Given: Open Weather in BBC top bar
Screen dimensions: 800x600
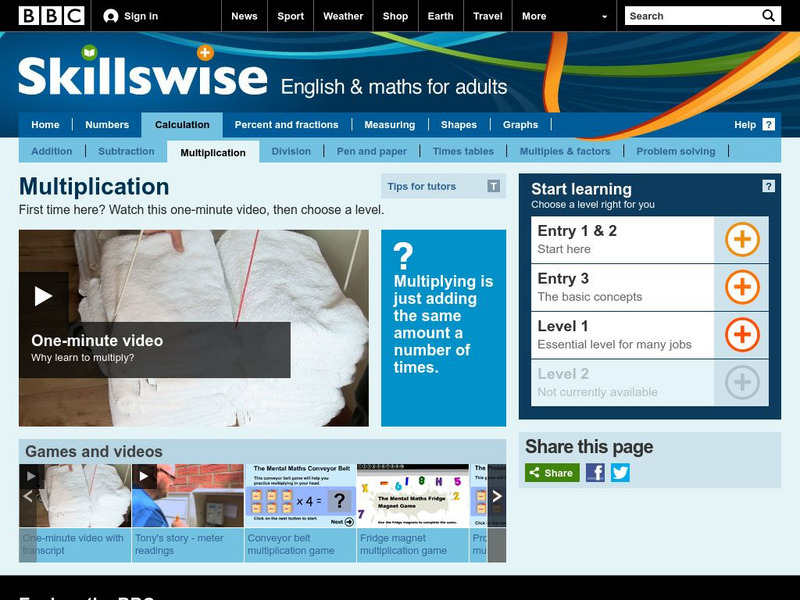Looking at the screenshot, I should click(343, 16).
